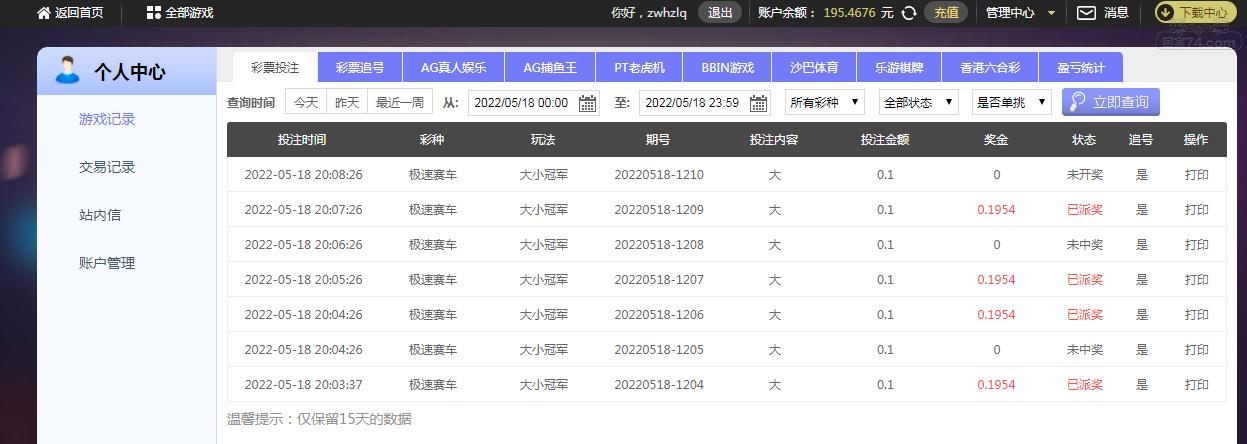
Task: Click the balance amount 195.4676
Action: (x=850, y=13)
